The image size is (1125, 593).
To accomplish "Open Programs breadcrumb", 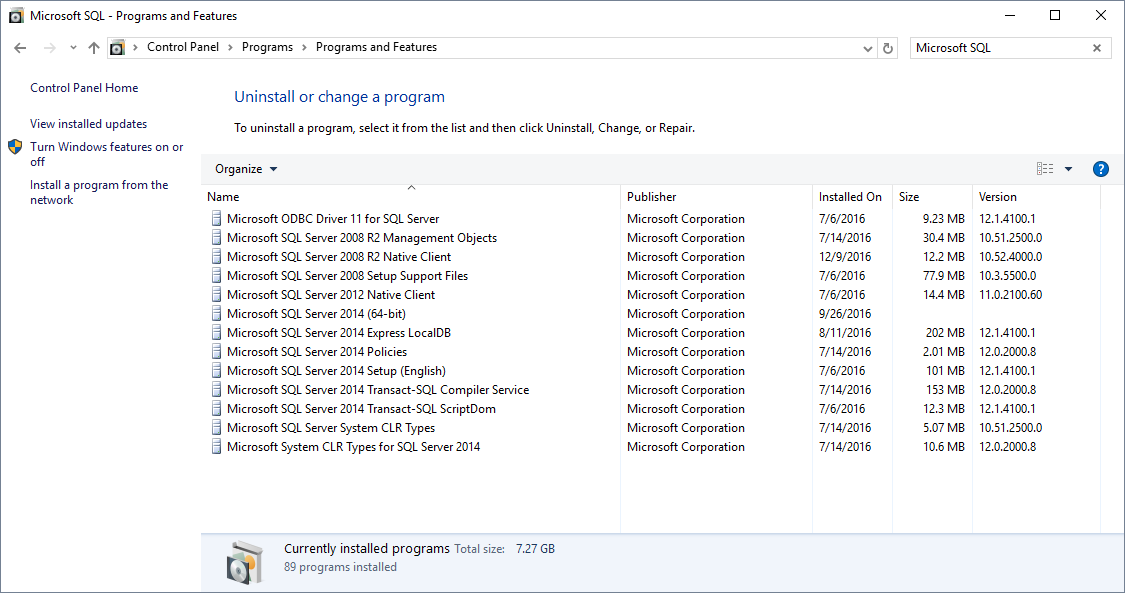I will (x=267, y=47).
